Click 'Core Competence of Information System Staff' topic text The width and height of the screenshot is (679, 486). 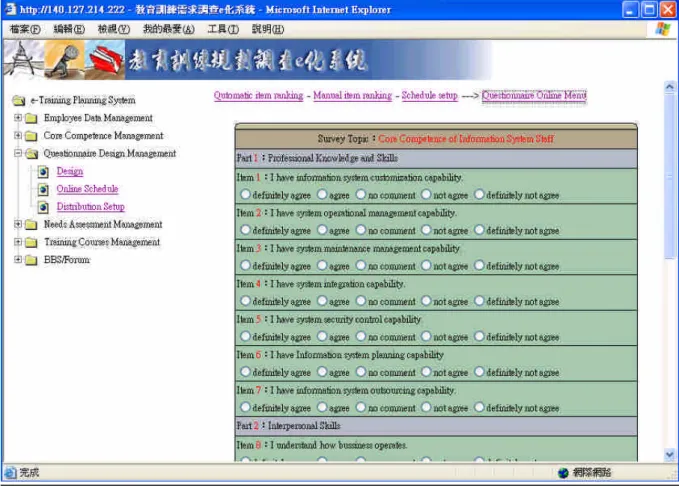tap(466, 139)
